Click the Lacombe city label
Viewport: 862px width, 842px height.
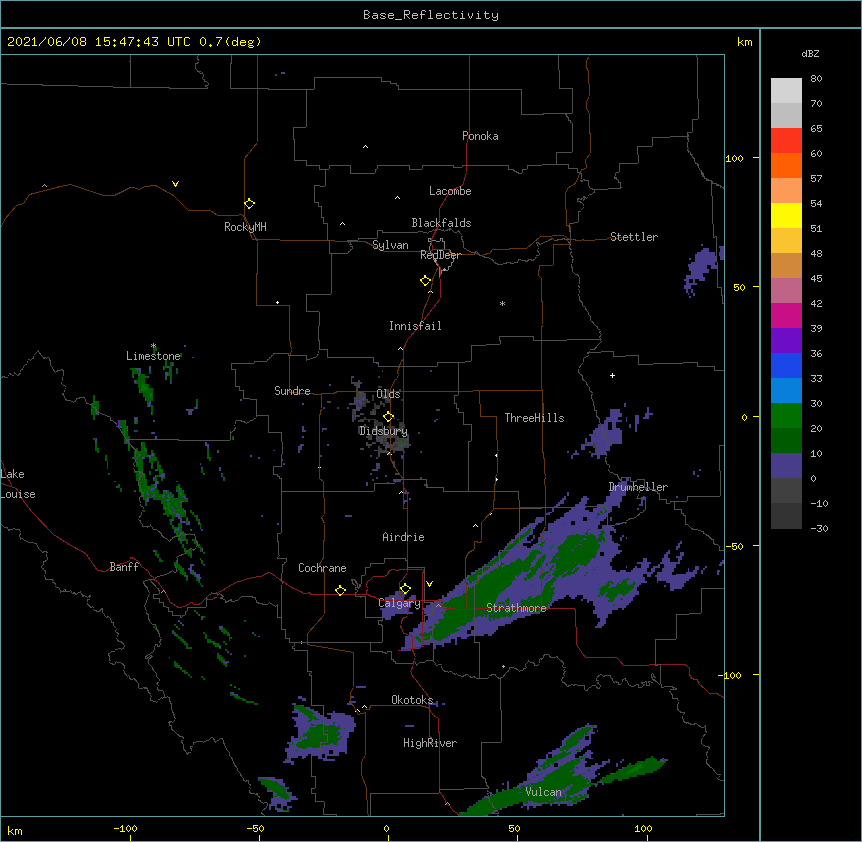point(450,191)
